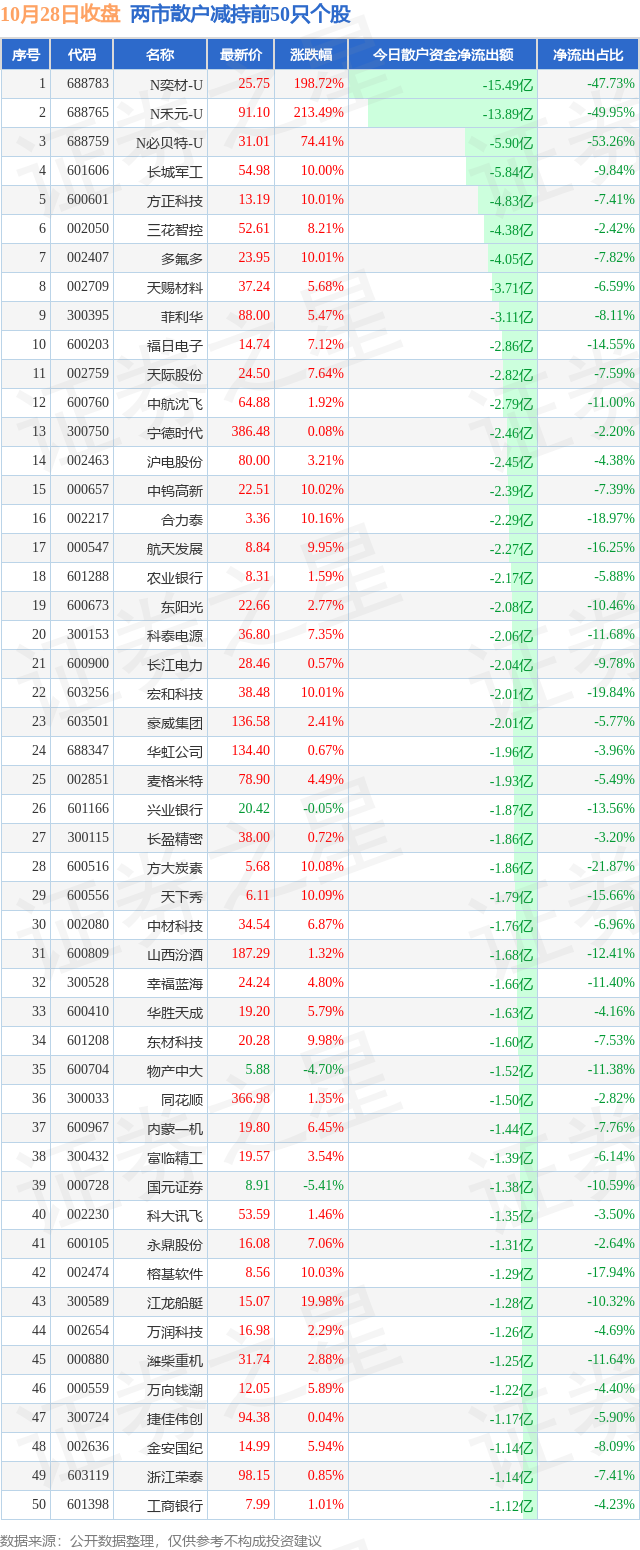Viewport: 640px width, 1550px height.
Task: Click stock name 长盈精密
Action: click(175, 838)
